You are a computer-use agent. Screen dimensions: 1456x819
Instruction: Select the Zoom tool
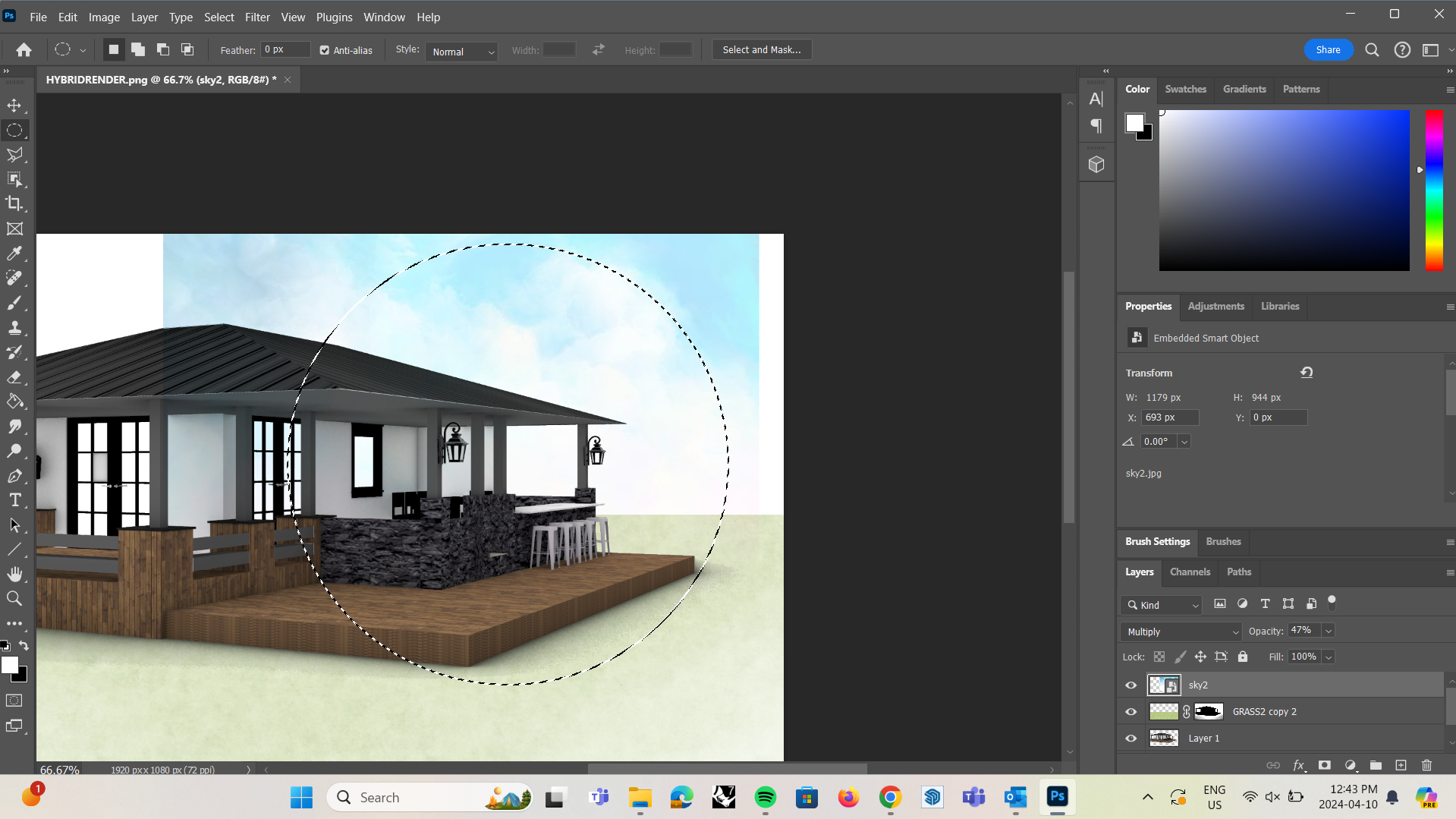point(14,599)
